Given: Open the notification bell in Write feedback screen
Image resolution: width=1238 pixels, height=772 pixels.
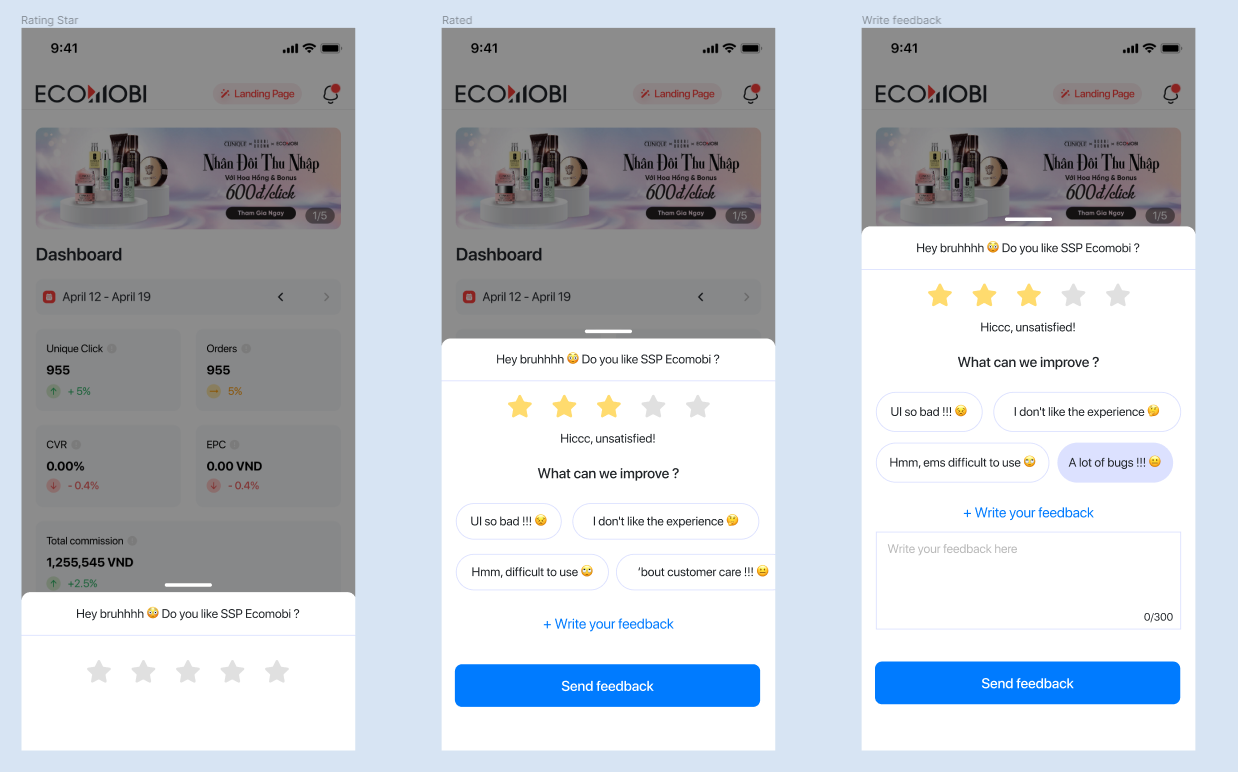Looking at the screenshot, I should pyautogui.click(x=1171, y=94).
